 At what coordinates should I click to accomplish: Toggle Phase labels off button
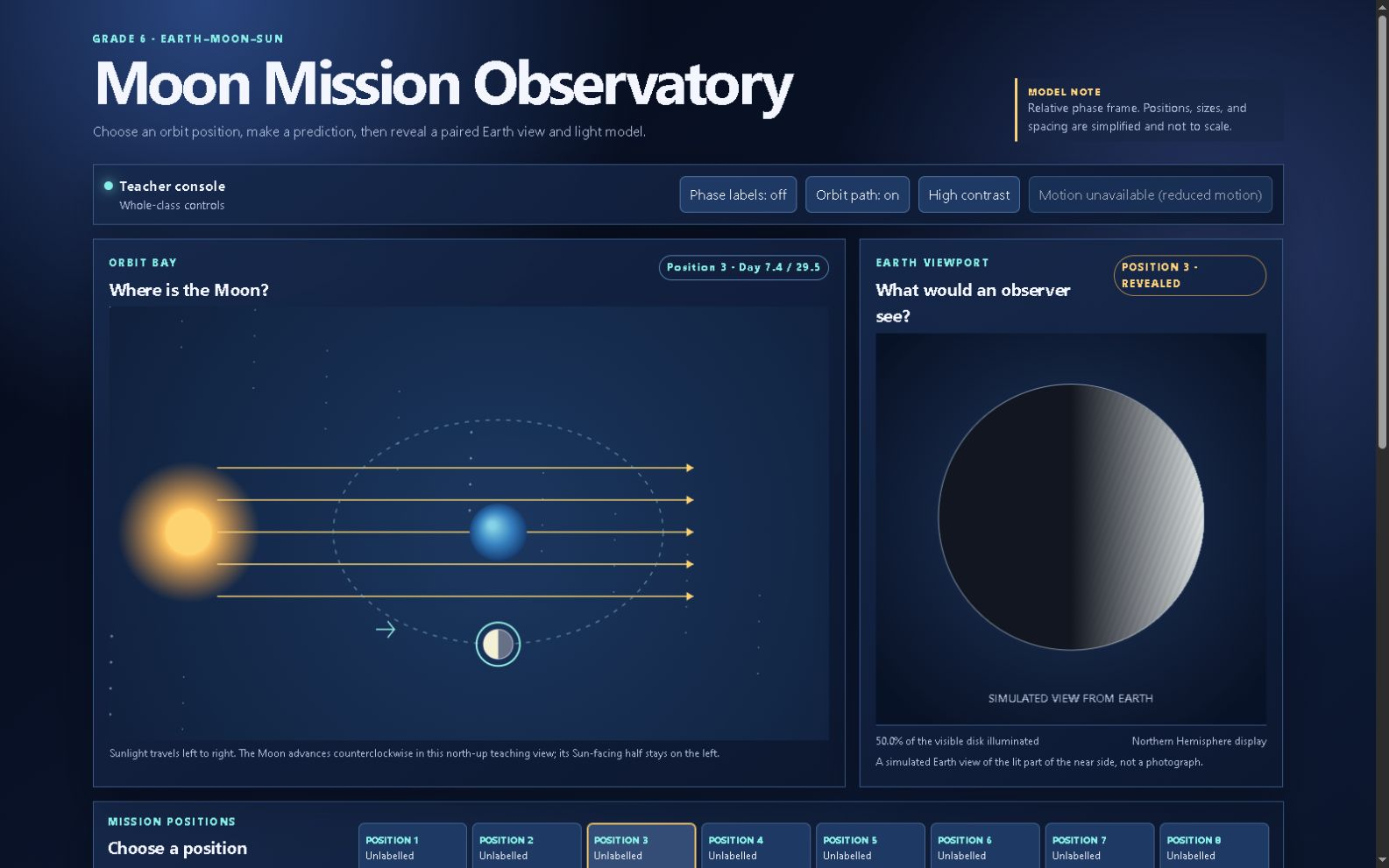tap(738, 194)
